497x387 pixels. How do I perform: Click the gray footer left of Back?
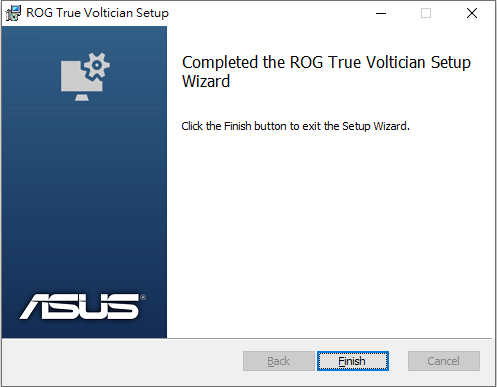(x=122, y=361)
